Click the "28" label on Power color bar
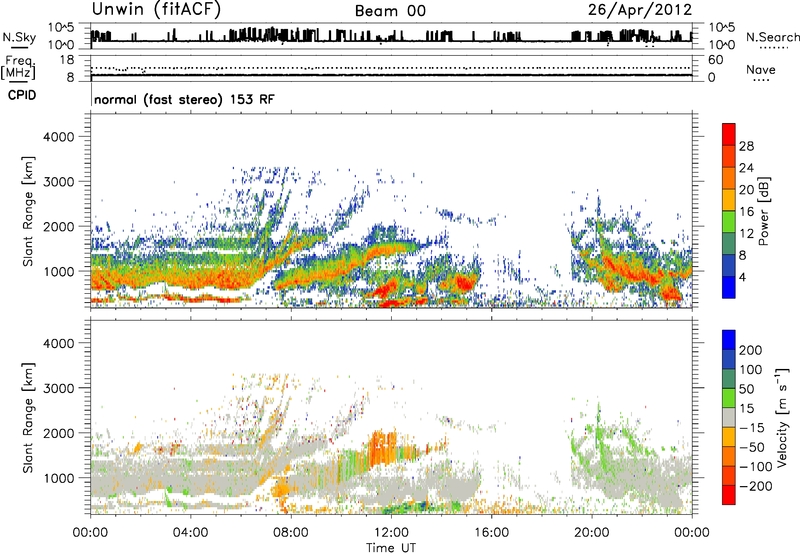The width and height of the screenshot is (800, 554). click(746, 146)
